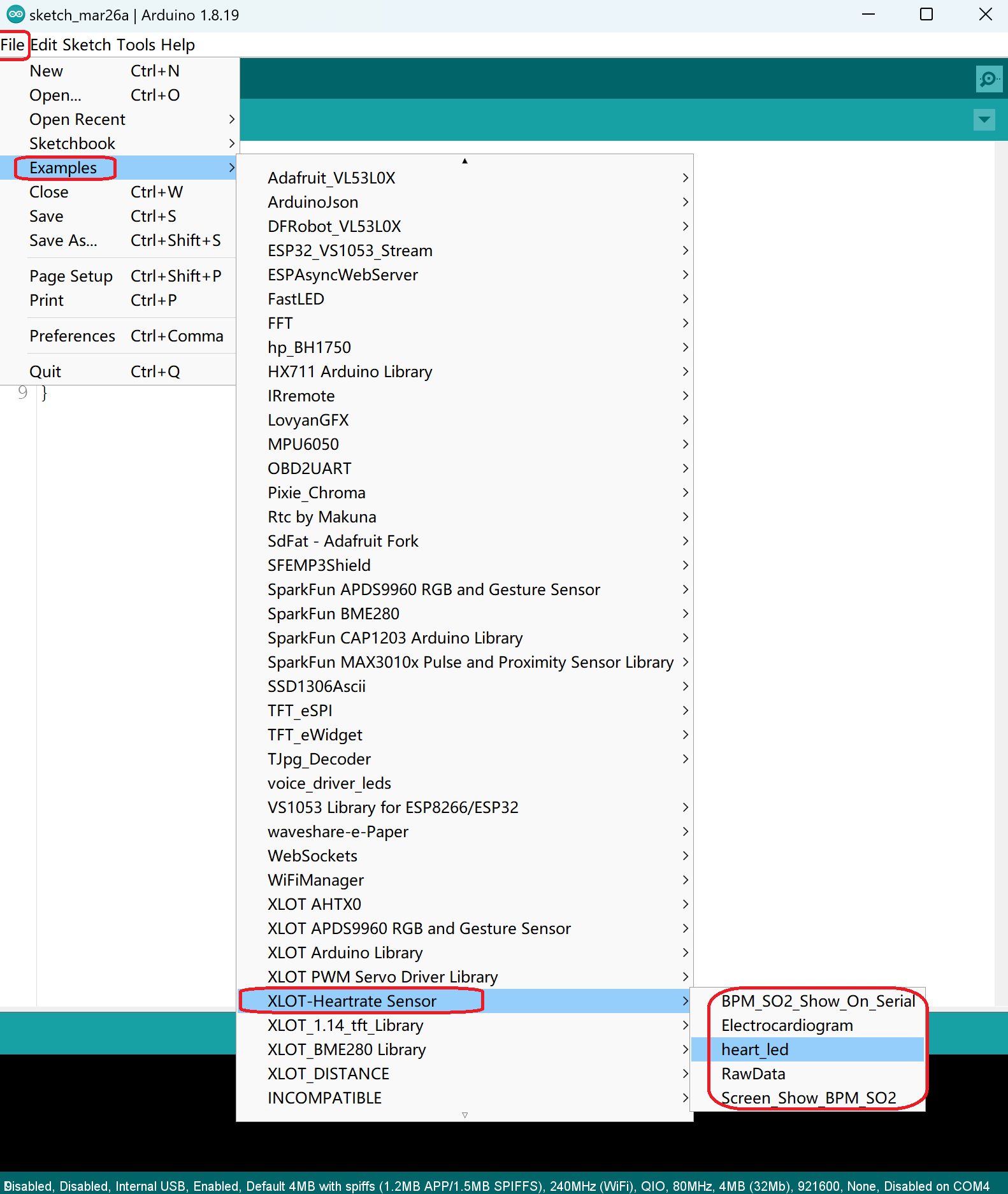Select Open... in the File menu

119,95
